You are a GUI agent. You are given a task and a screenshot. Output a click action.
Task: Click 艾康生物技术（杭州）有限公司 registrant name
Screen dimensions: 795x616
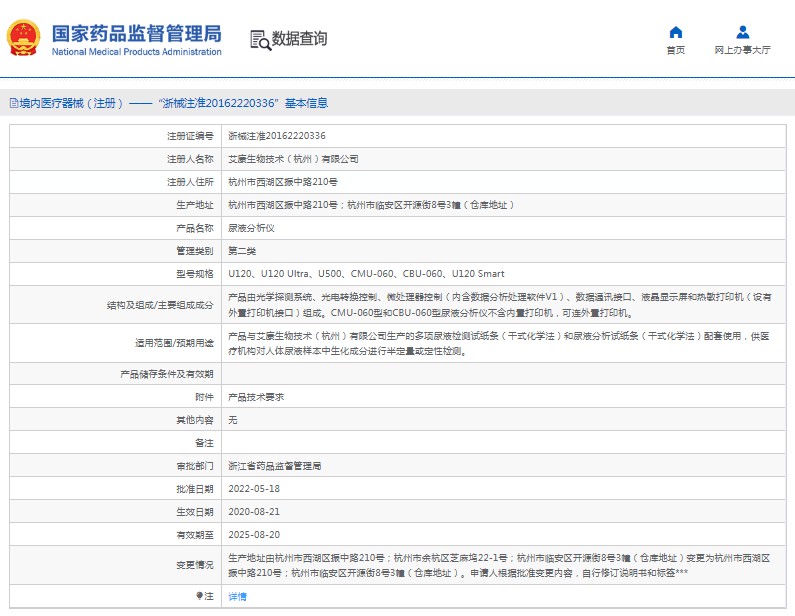(293, 159)
